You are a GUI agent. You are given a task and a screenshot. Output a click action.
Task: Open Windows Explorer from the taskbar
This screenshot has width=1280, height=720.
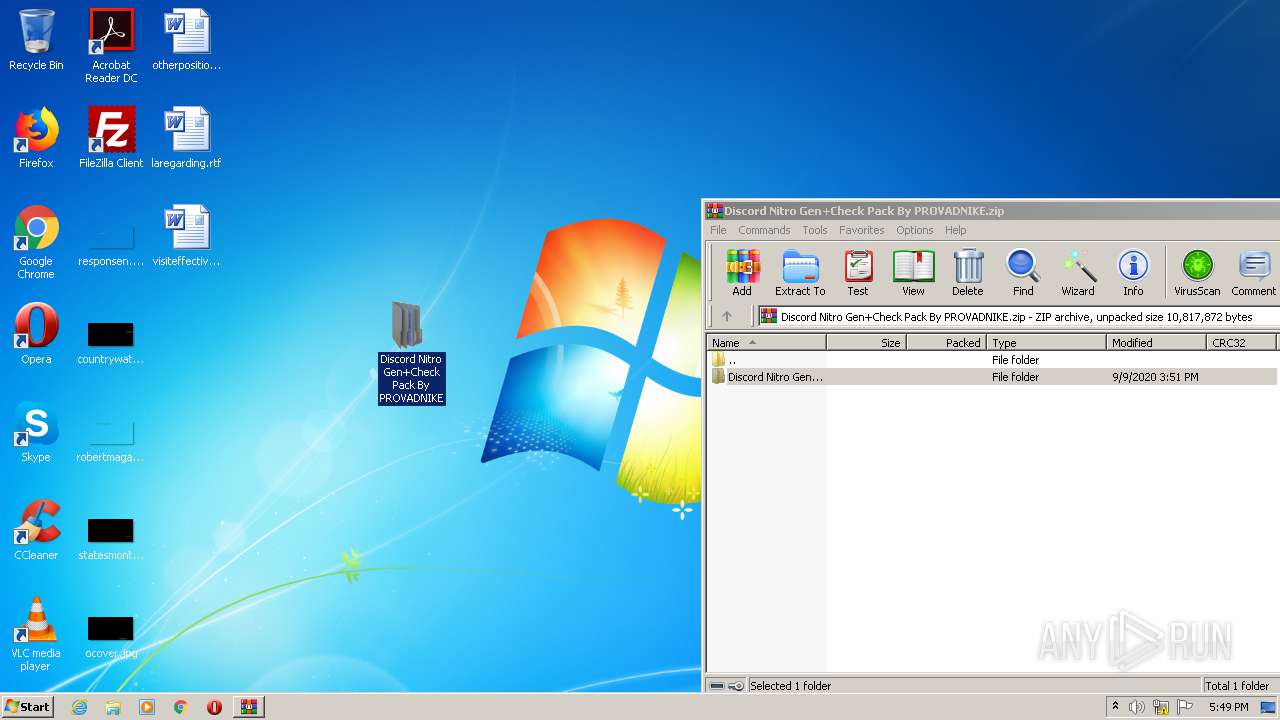tap(113, 707)
